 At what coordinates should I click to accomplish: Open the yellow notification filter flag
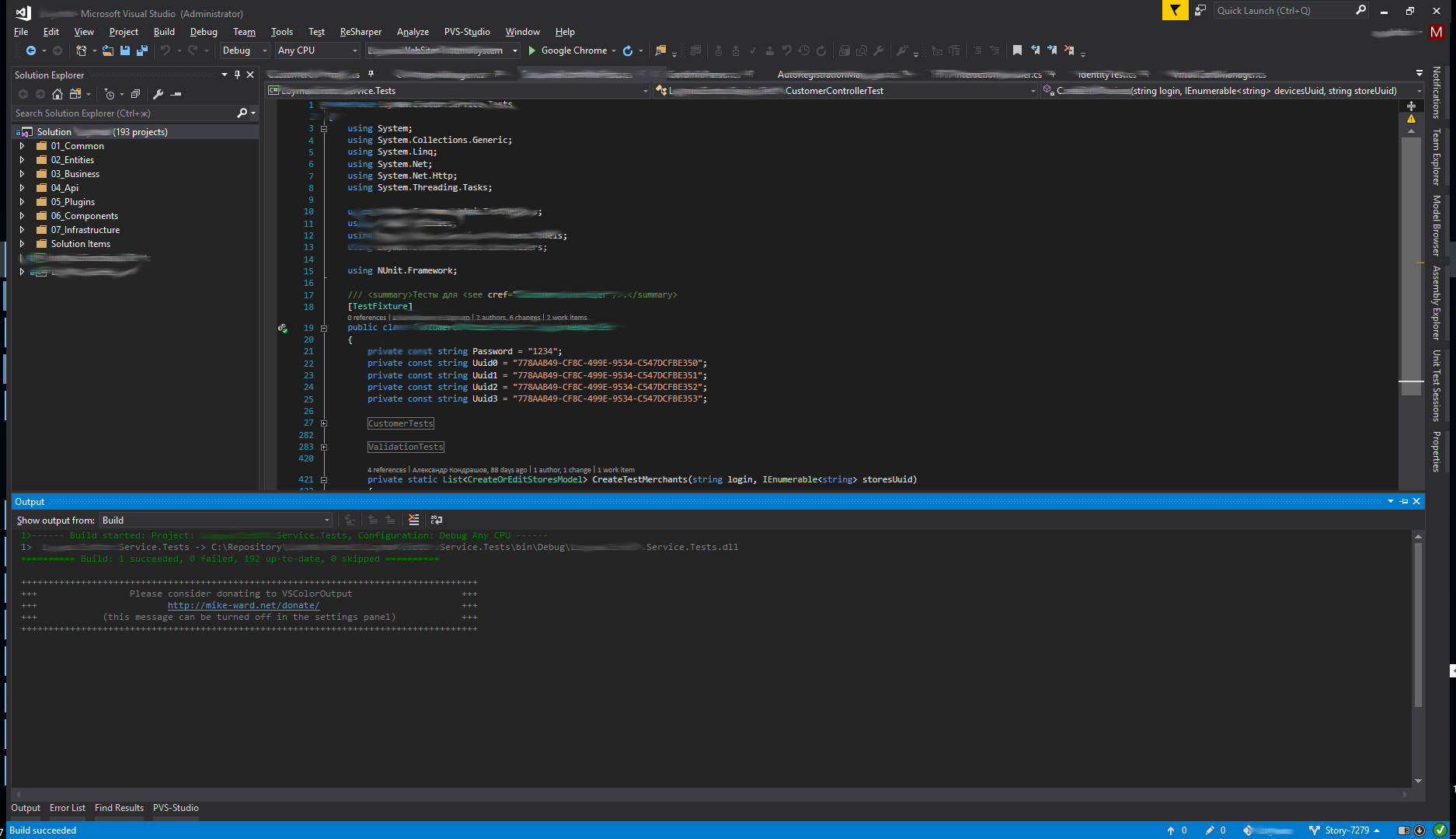tap(1175, 10)
